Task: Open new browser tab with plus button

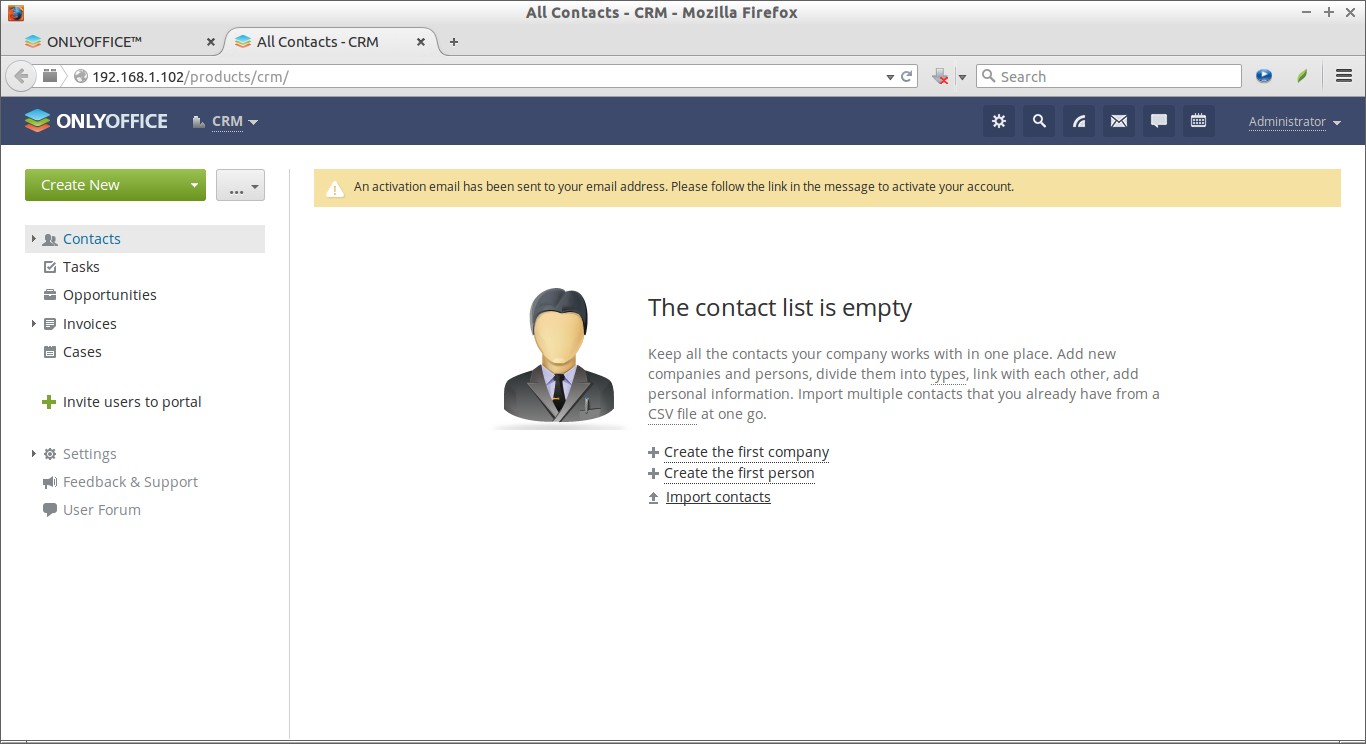Action: tap(454, 42)
